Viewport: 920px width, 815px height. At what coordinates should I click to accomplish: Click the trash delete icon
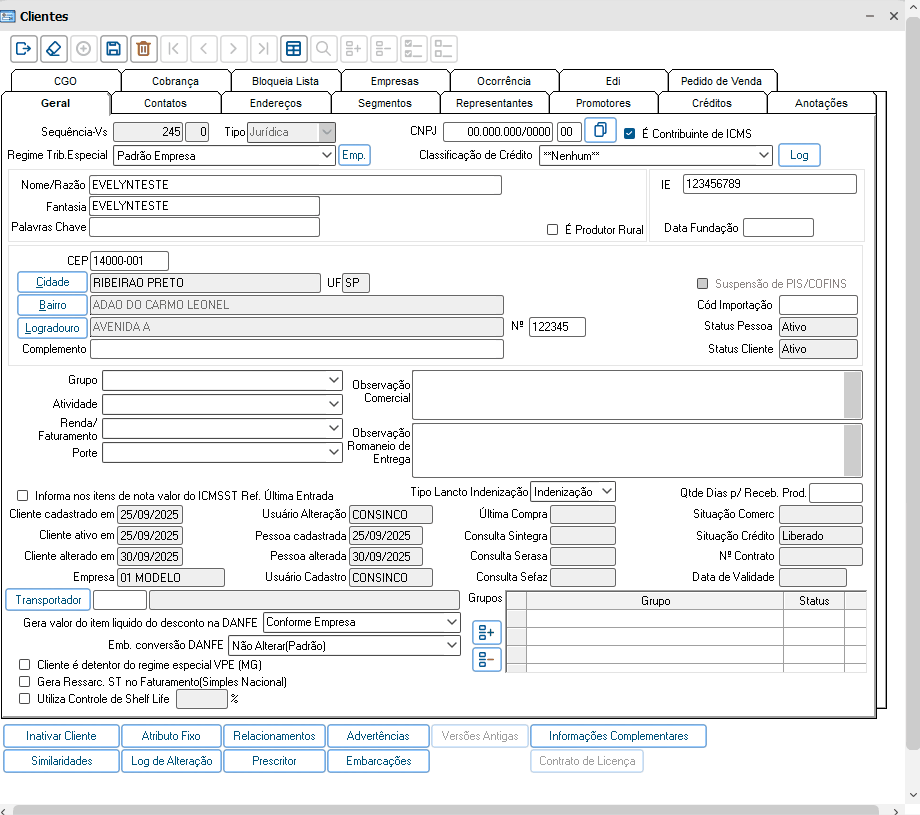click(143, 48)
